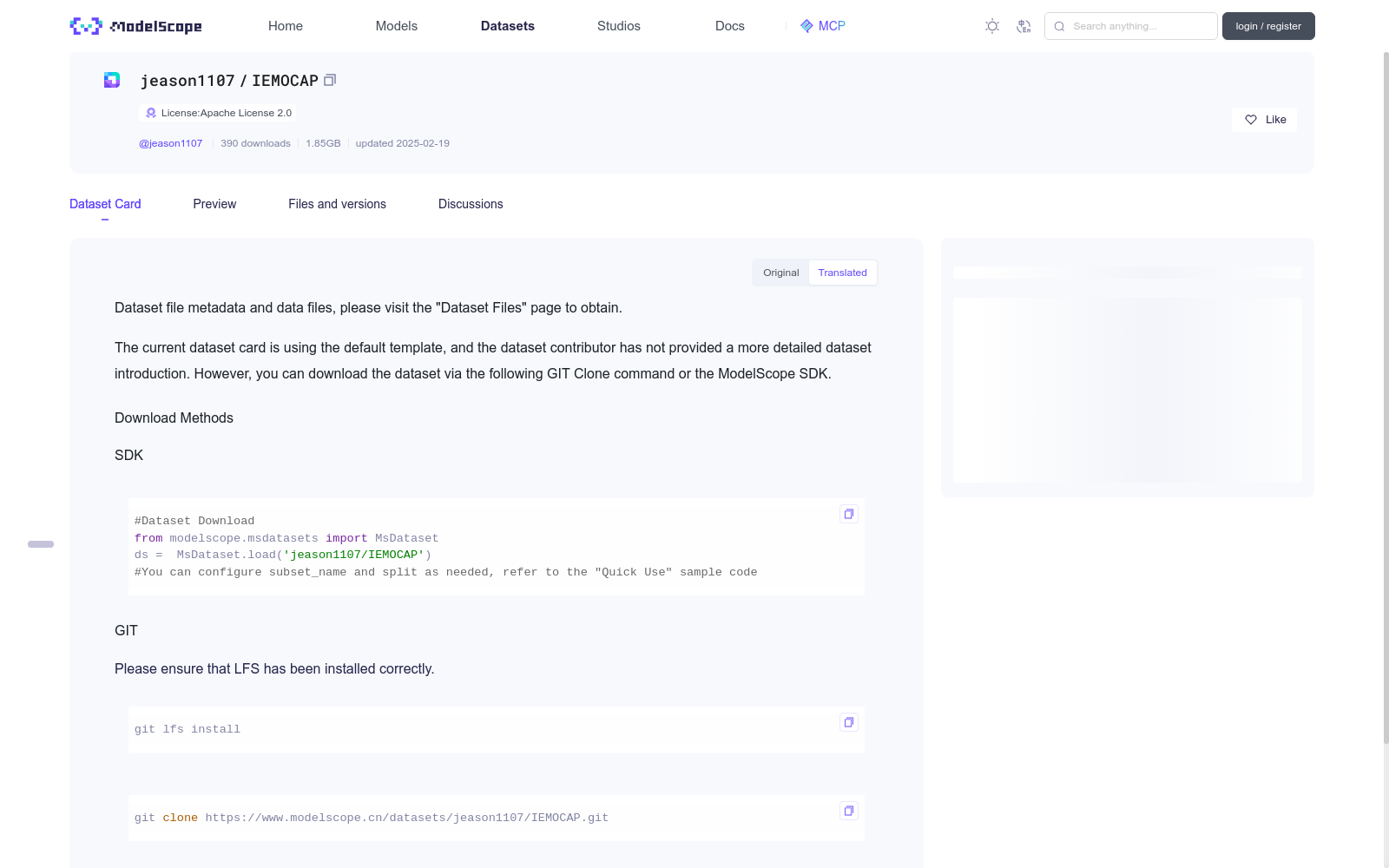This screenshot has width=1389, height=868.
Task: Click the dataset avatar icon
Action: (112, 80)
